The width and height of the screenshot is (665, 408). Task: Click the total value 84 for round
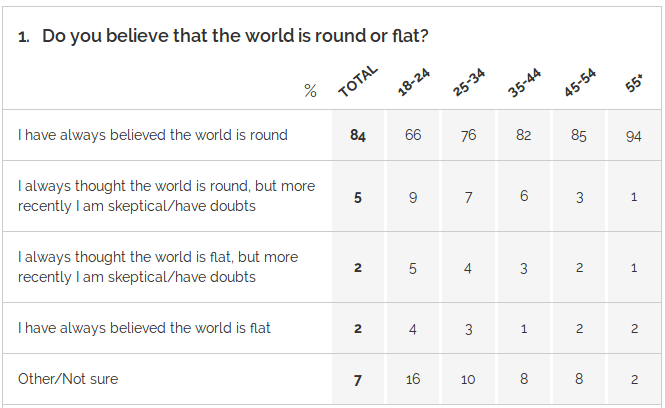(x=358, y=136)
